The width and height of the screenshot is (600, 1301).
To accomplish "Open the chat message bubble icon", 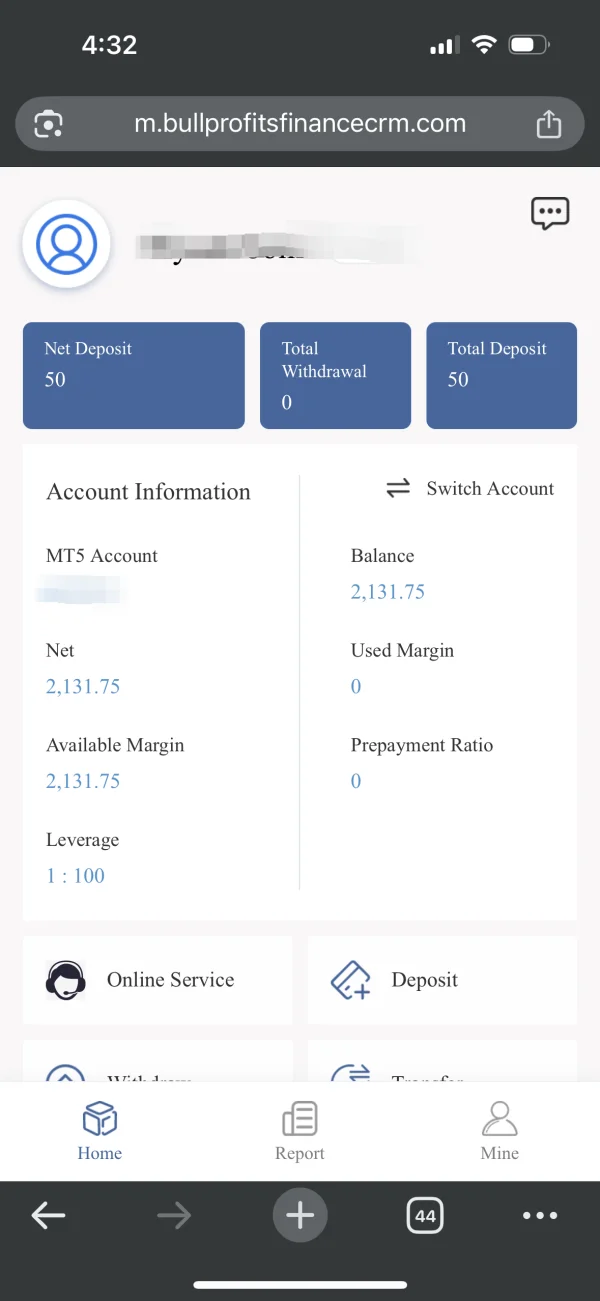I will [549, 213].
